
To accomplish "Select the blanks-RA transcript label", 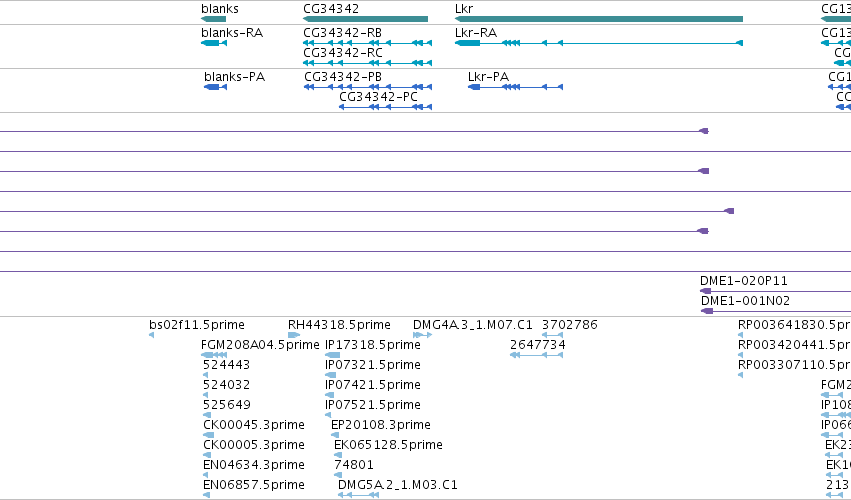I will click(232, 33).
